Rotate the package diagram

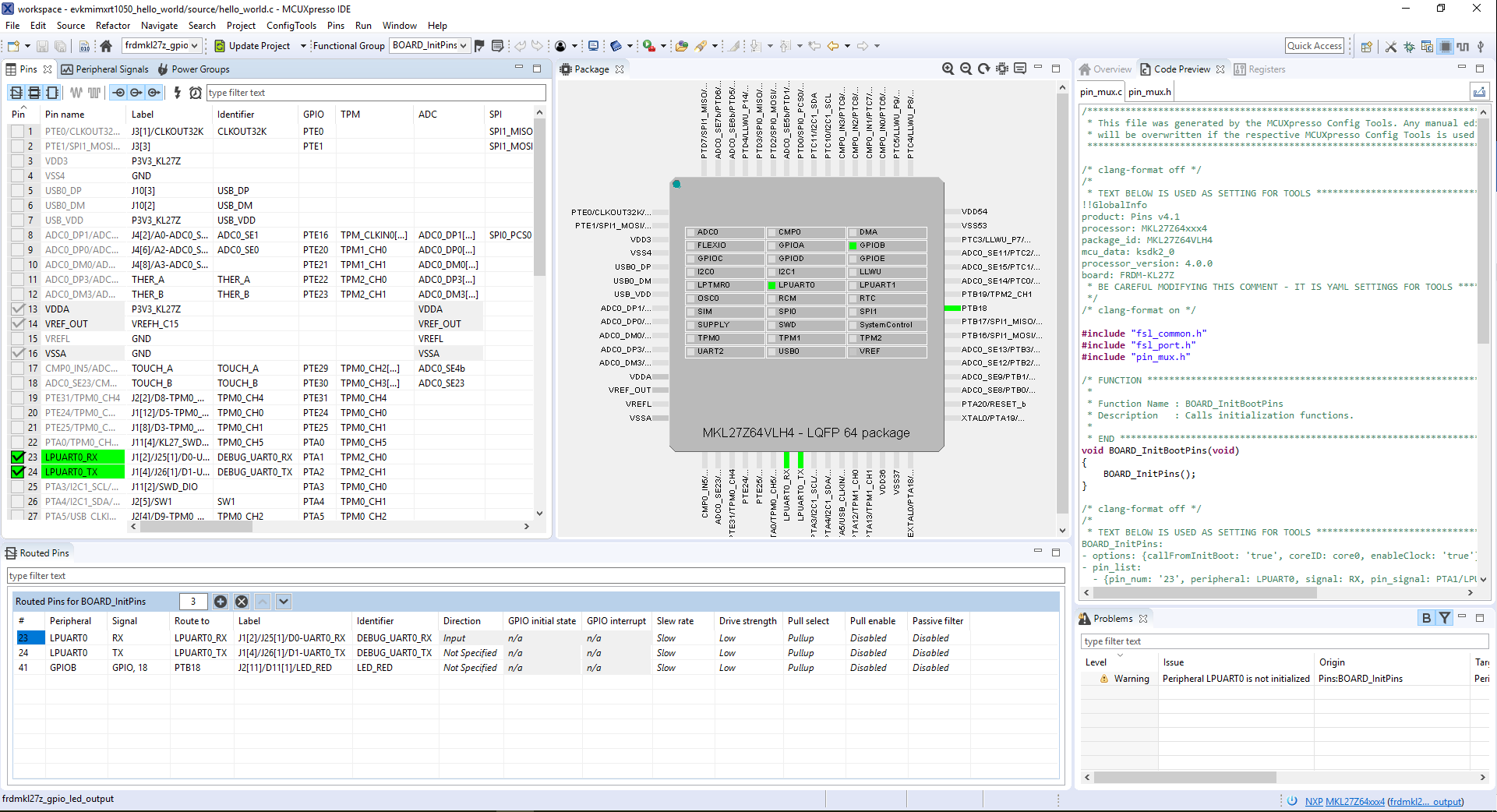pyautogui.click(x=983, y=69)
